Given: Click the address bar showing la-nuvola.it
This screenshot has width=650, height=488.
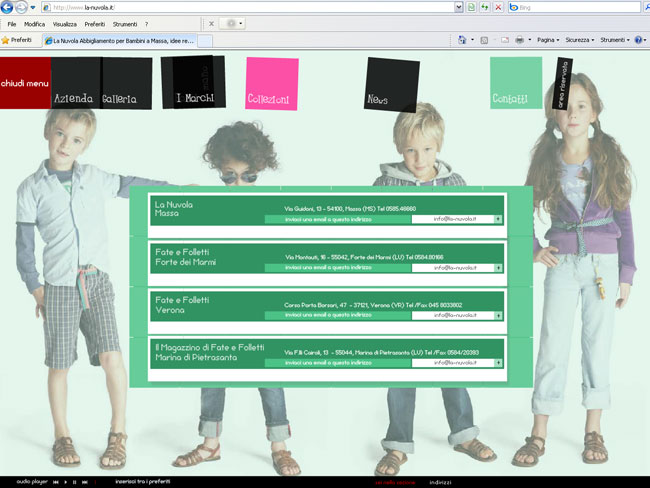Looking at the screenshot, I should point(249,7).
